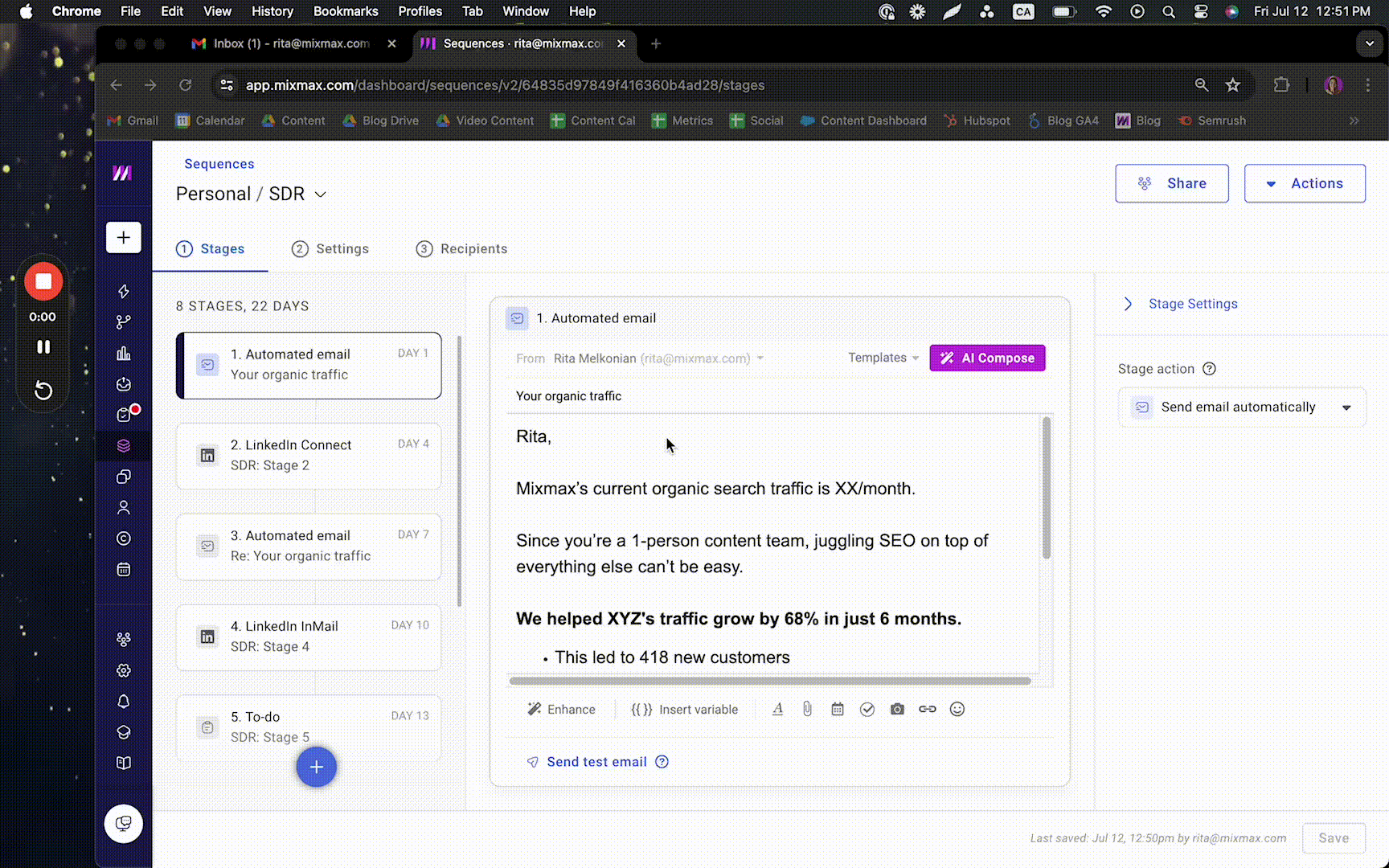The image size is (1389, 868).
Task: Open the Sequences stack icon in sidebar
Action: (124, 446)
